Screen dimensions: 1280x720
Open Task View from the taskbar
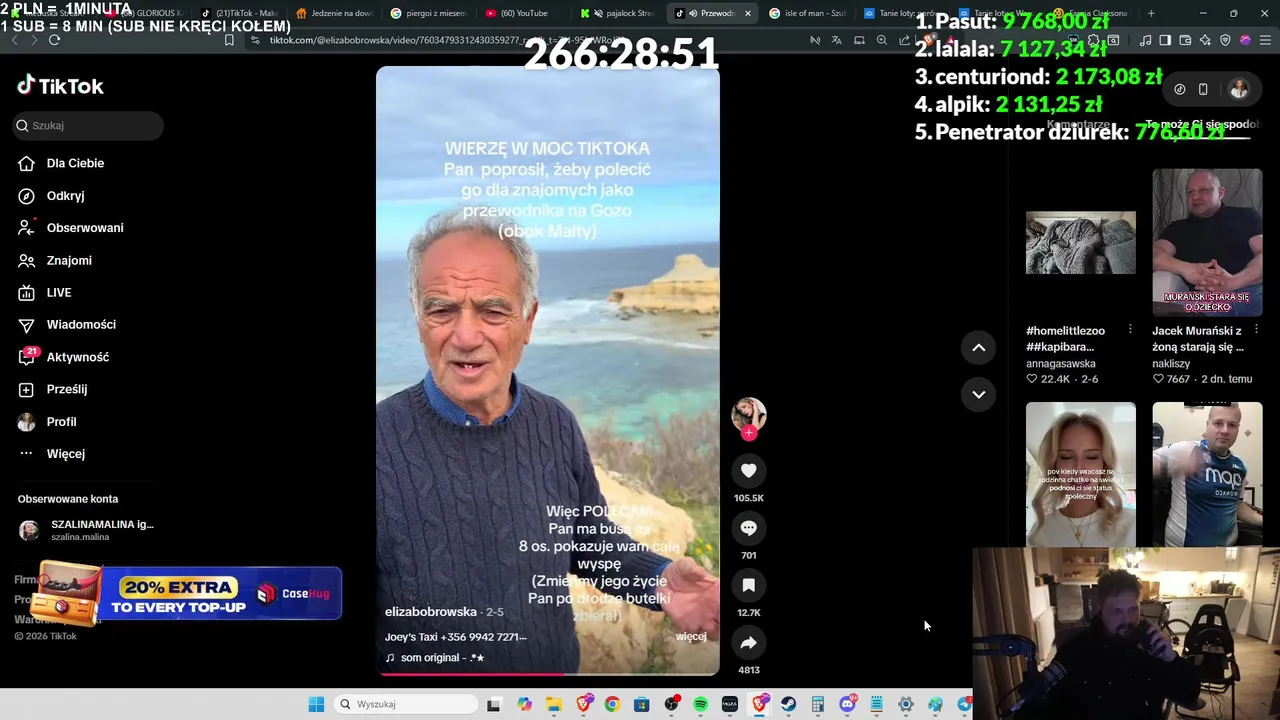[494, 704]
